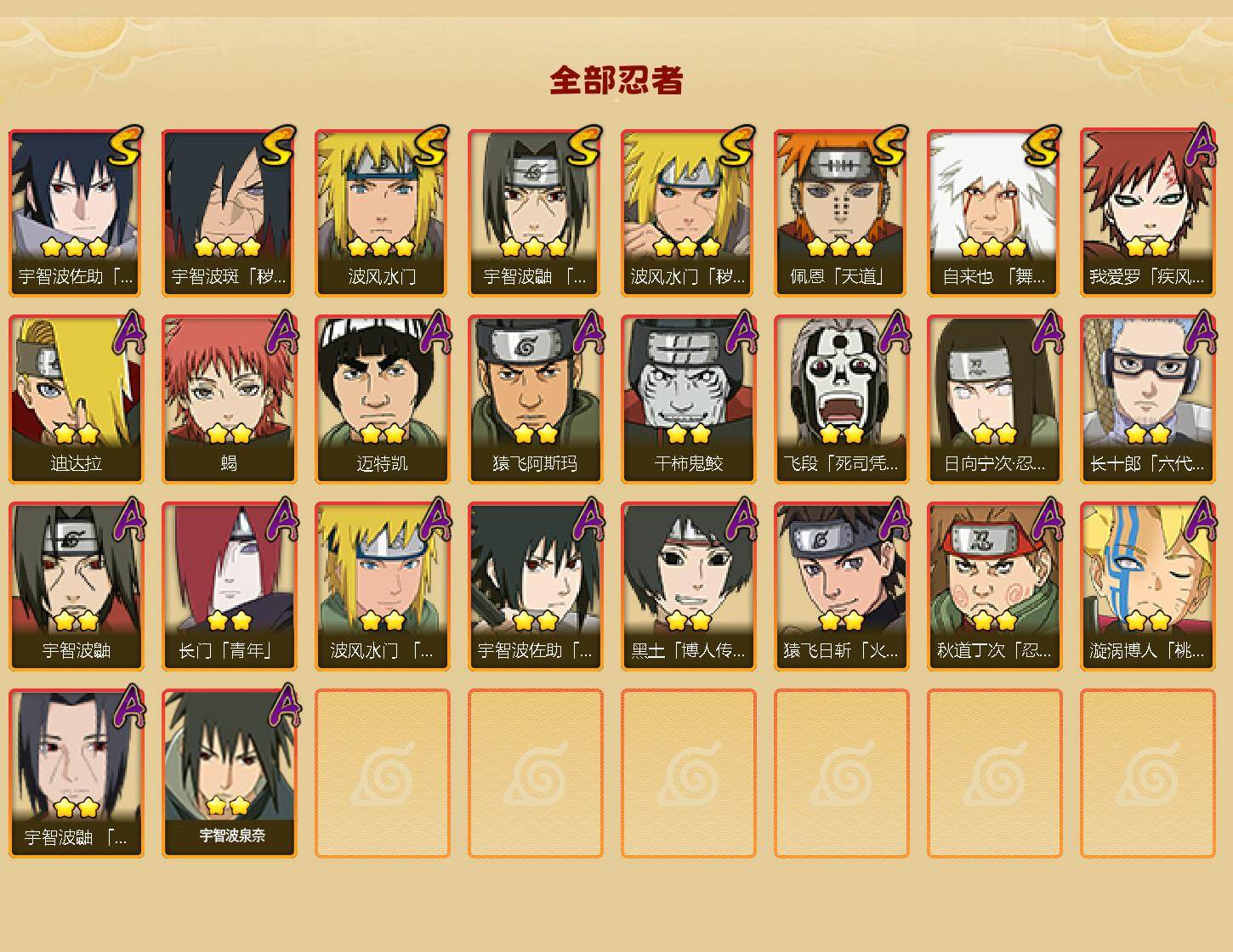Viewport: 1233px width, 952px height.
Task: Open the 猿飞阿斯玛 ninja card
Action: (x=536, y=399)
